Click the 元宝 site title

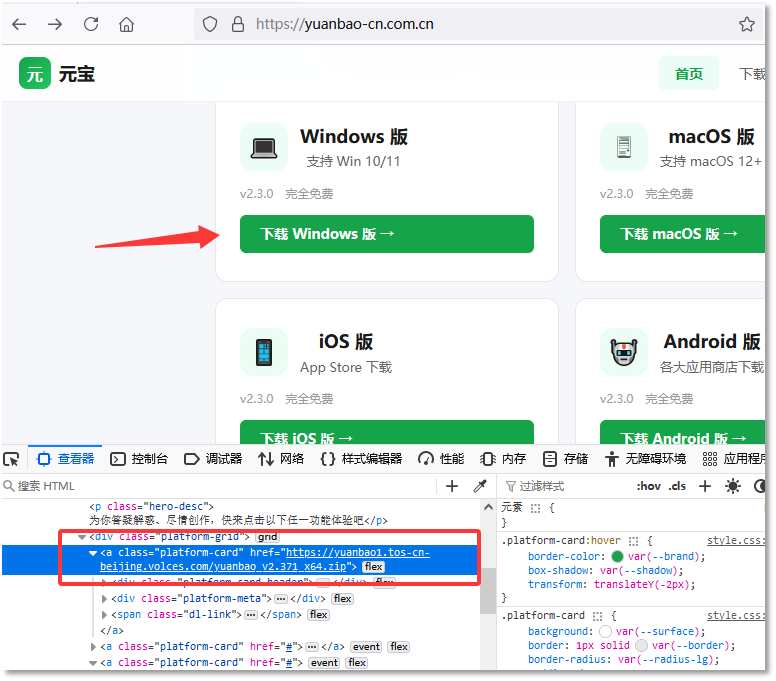tap(77, 74)
